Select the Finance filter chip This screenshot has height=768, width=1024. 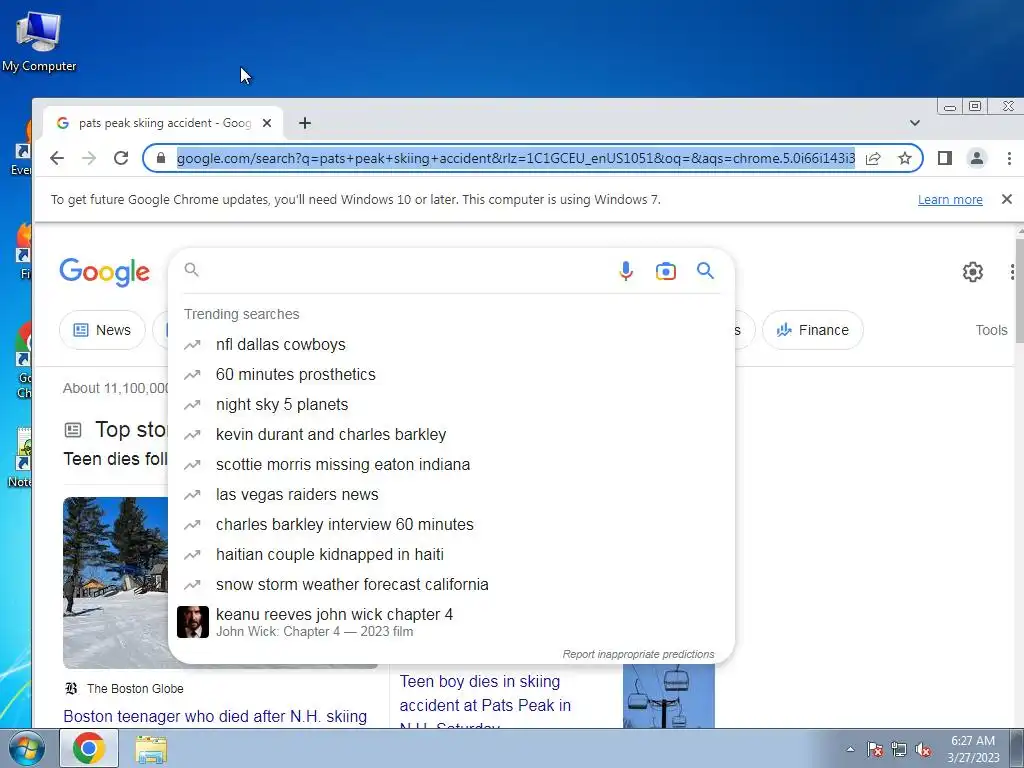[x=812, y=330]
